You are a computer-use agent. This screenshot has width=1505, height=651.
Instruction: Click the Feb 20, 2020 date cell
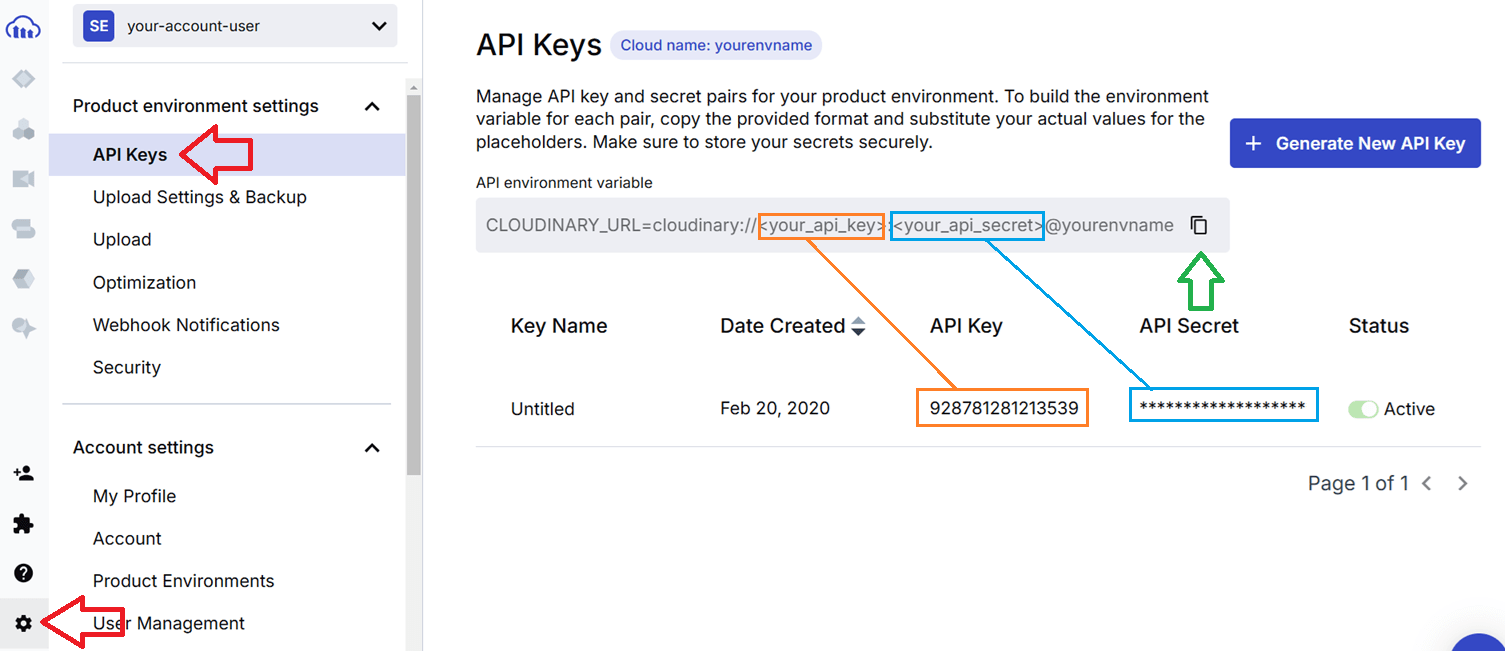[x=775, y=409]
